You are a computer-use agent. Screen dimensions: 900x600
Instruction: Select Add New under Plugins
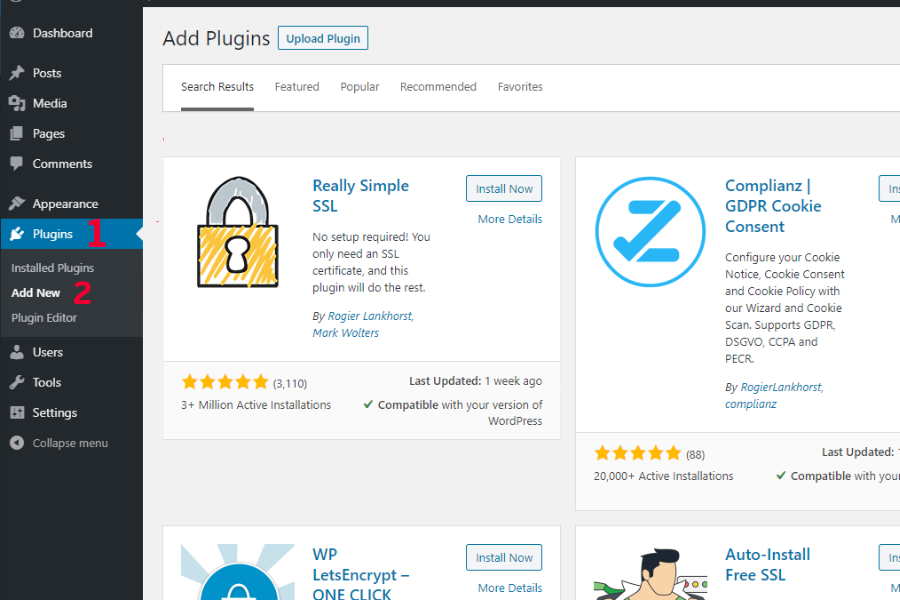(36, 293)
